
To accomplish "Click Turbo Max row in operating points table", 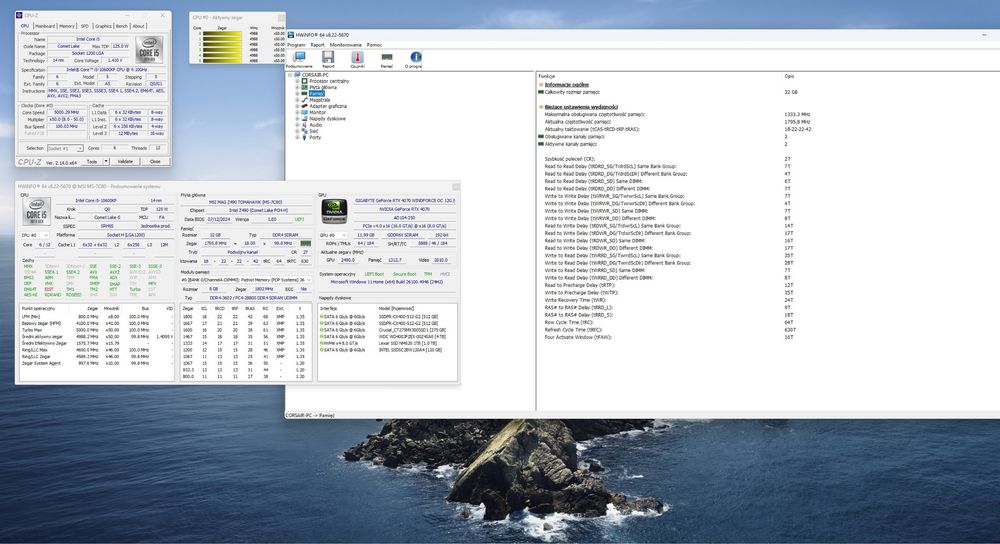I will tap(97, 330).
